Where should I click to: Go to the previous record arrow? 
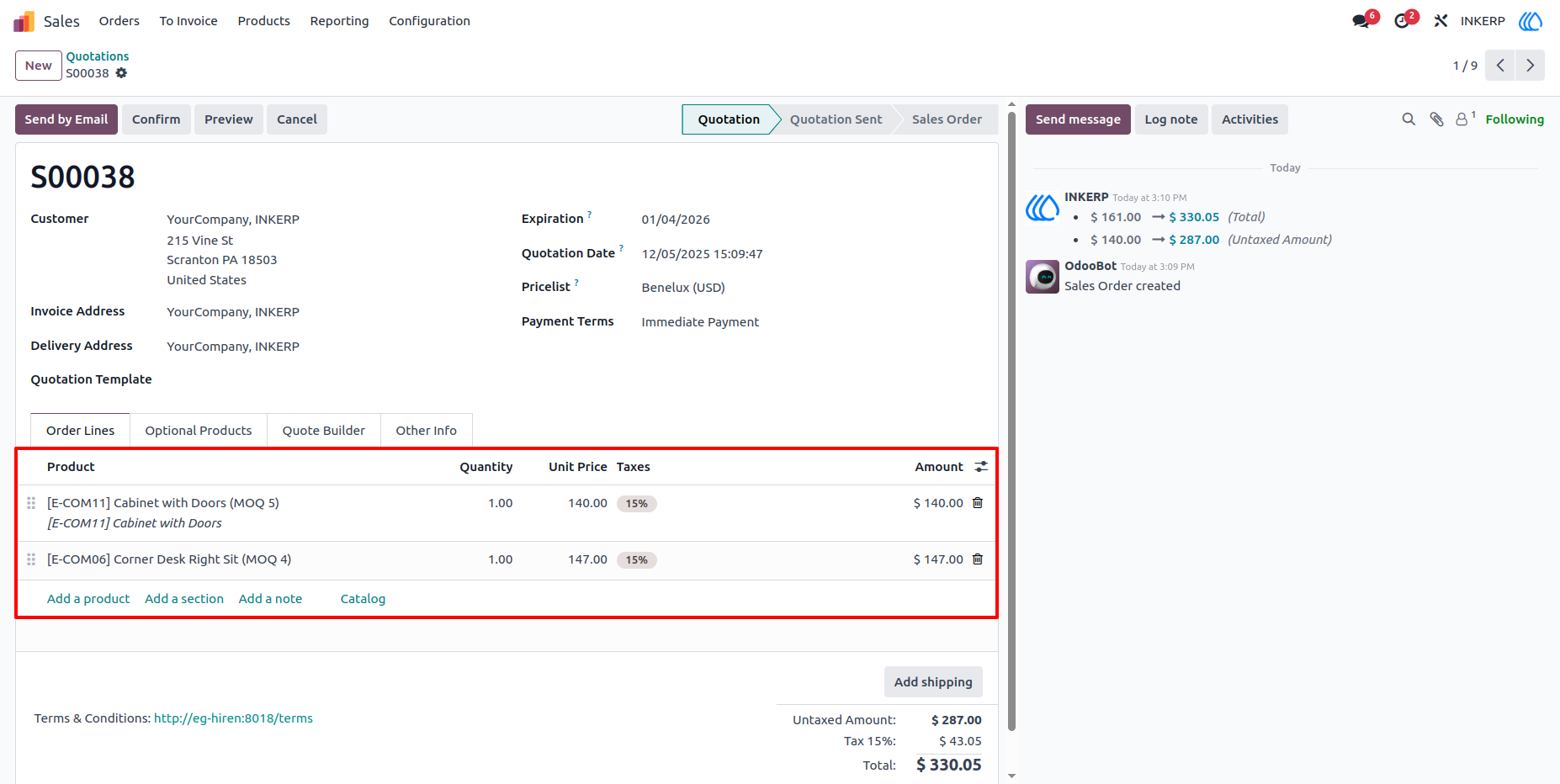(1500, 66)
